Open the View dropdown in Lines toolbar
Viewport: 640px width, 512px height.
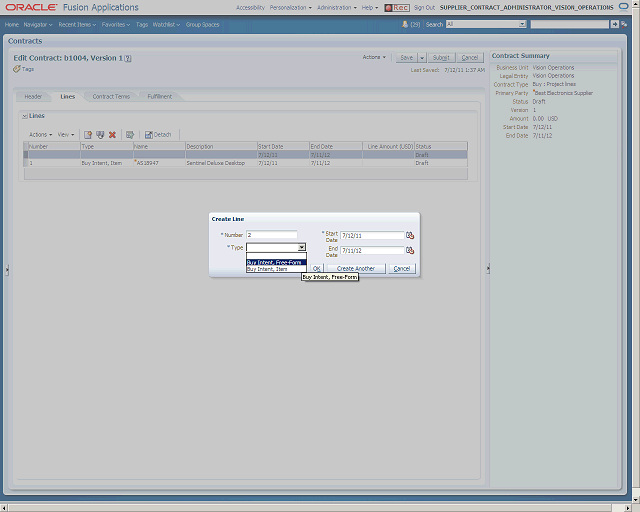66,135
